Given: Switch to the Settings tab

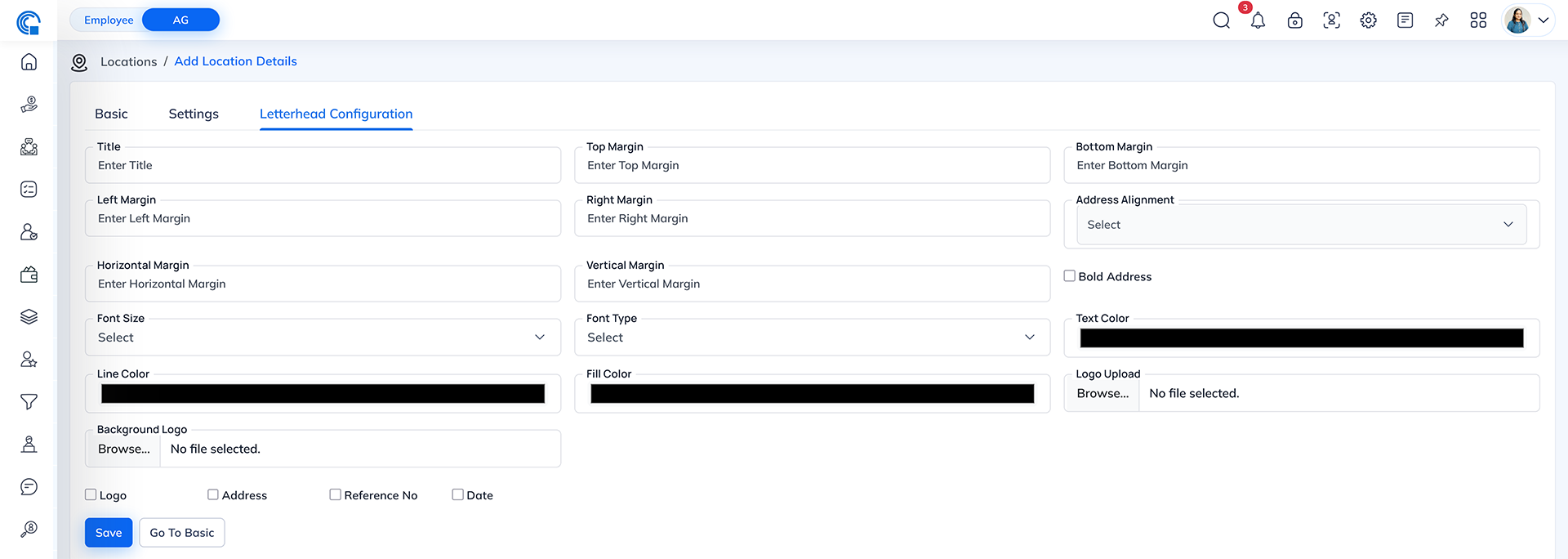Looking at the screenshot, I should [x=194, y=114].
